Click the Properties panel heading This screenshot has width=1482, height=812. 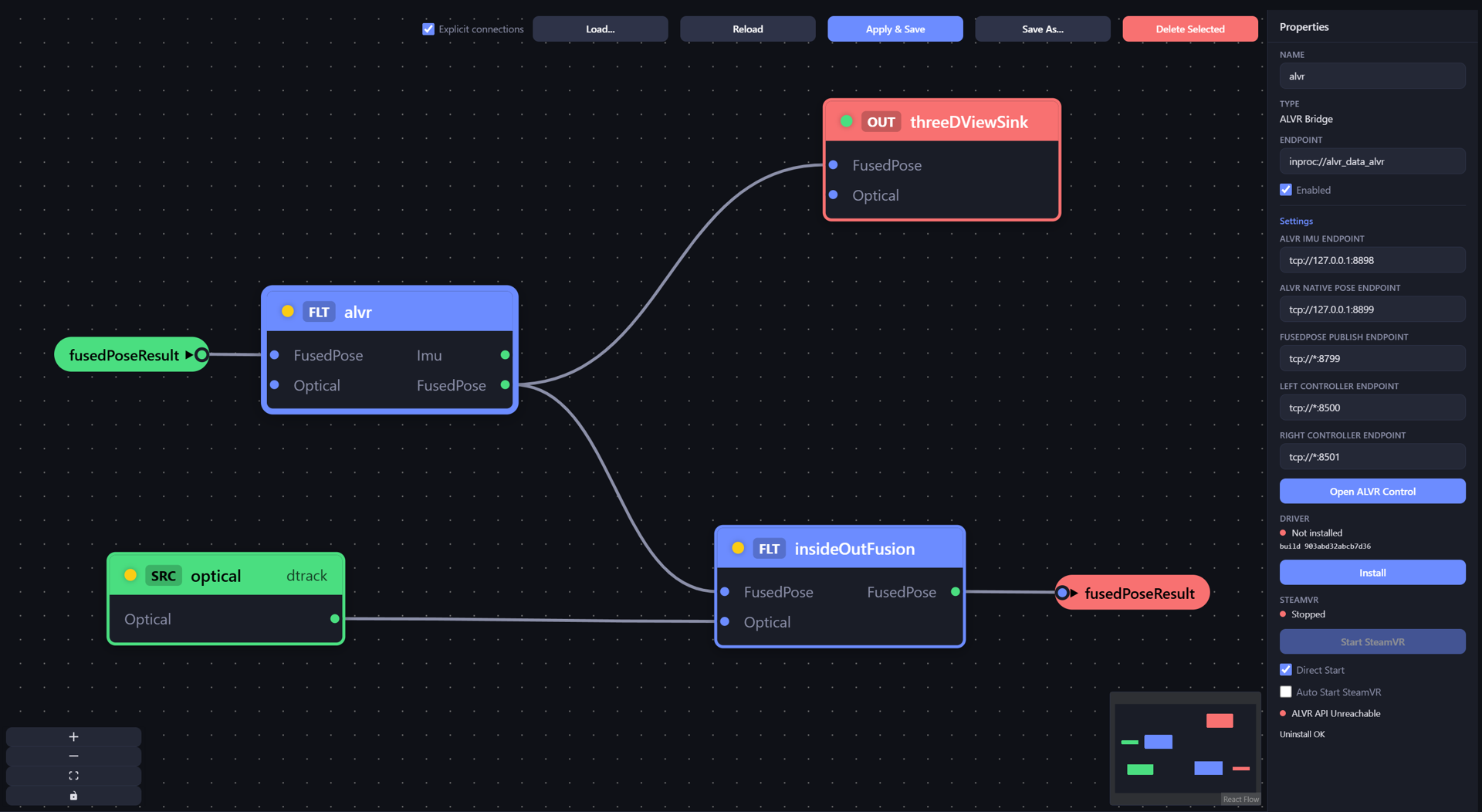coord(1304,27)
